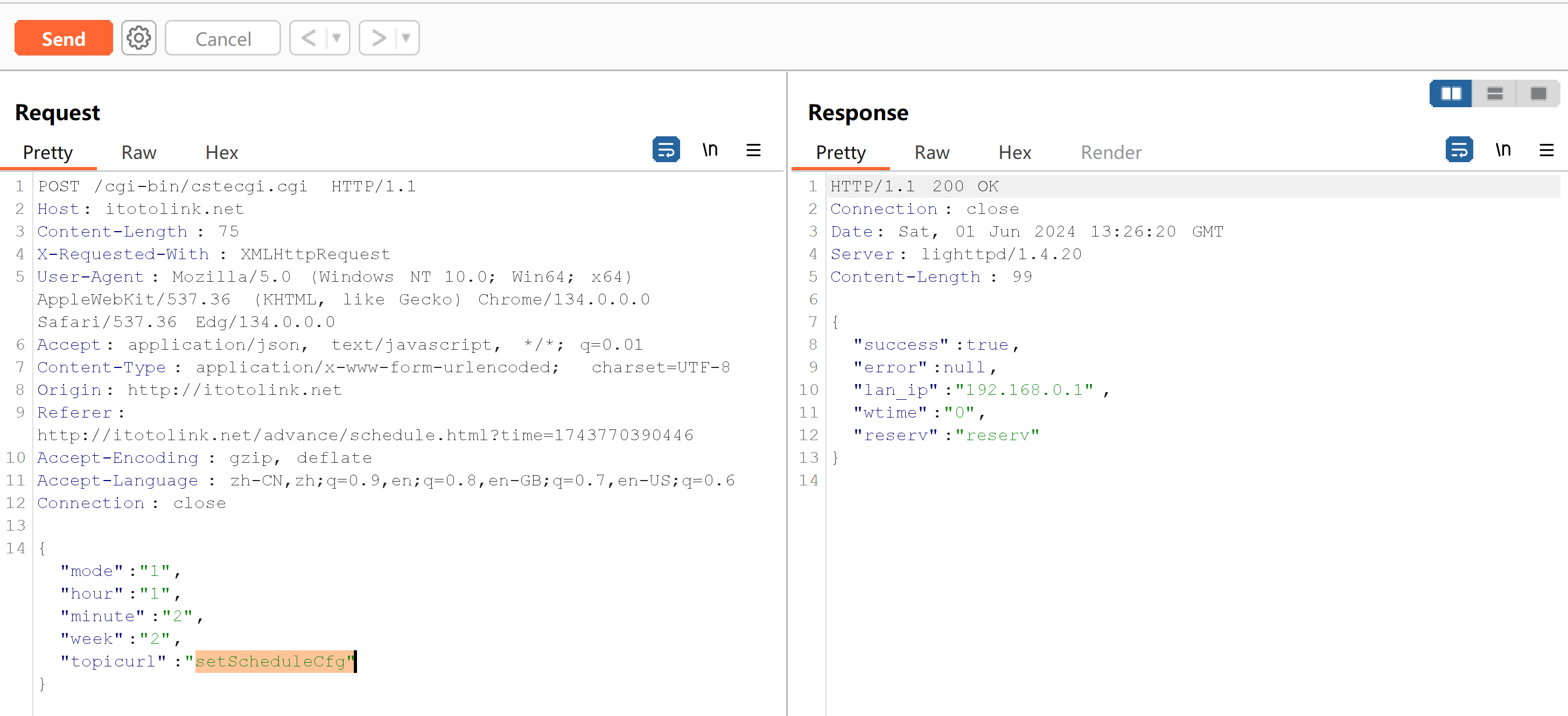Expand the forward history dropdown arrow
Image resolution: width=1568 pixels, height=716 pixels.
click(406, 38)
